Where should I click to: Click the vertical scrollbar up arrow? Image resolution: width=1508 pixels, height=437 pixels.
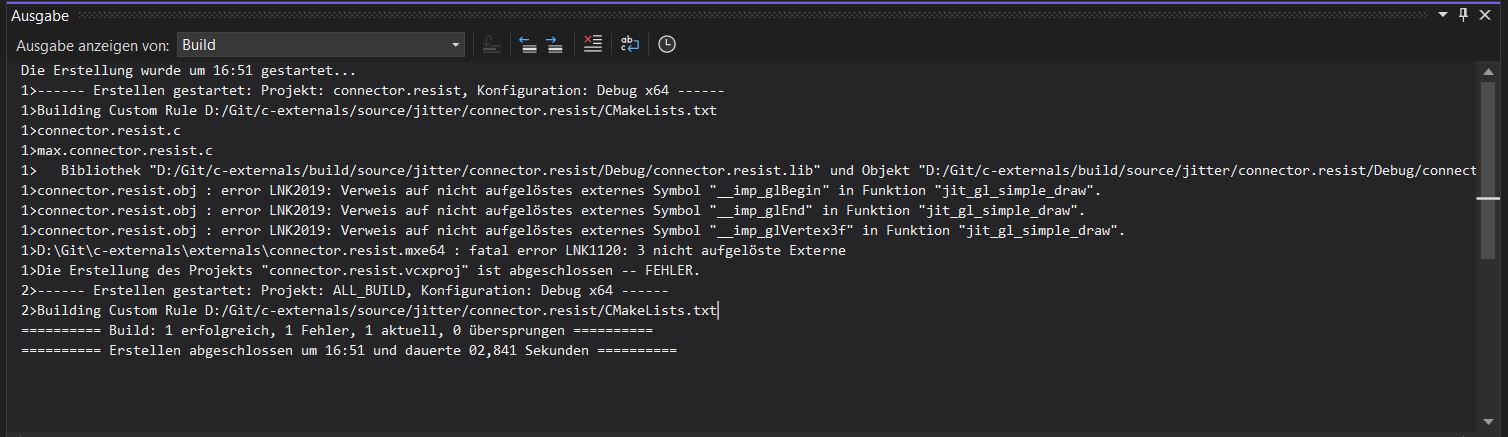[1486, 69]
